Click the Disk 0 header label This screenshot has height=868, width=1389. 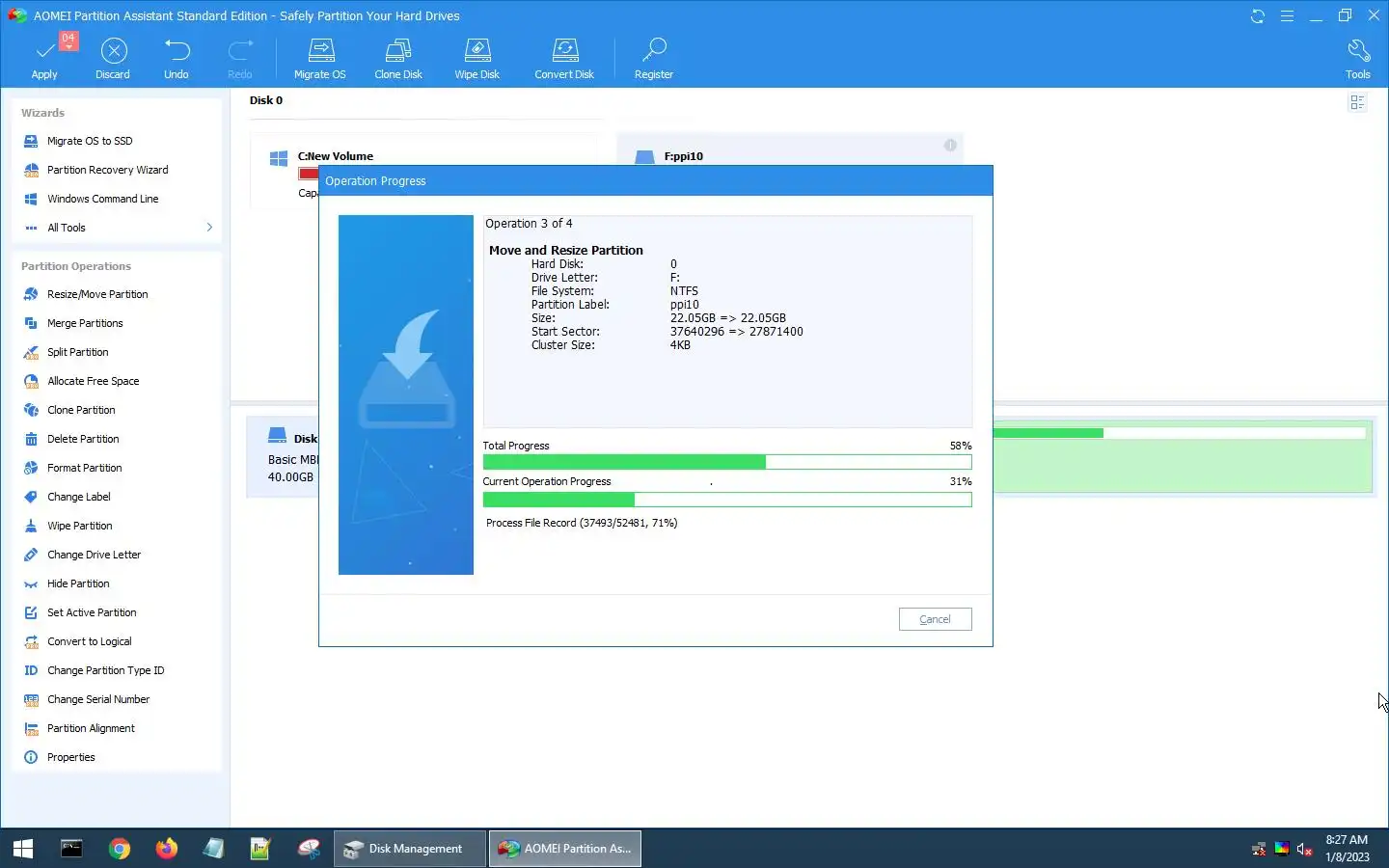coord(266,100)
